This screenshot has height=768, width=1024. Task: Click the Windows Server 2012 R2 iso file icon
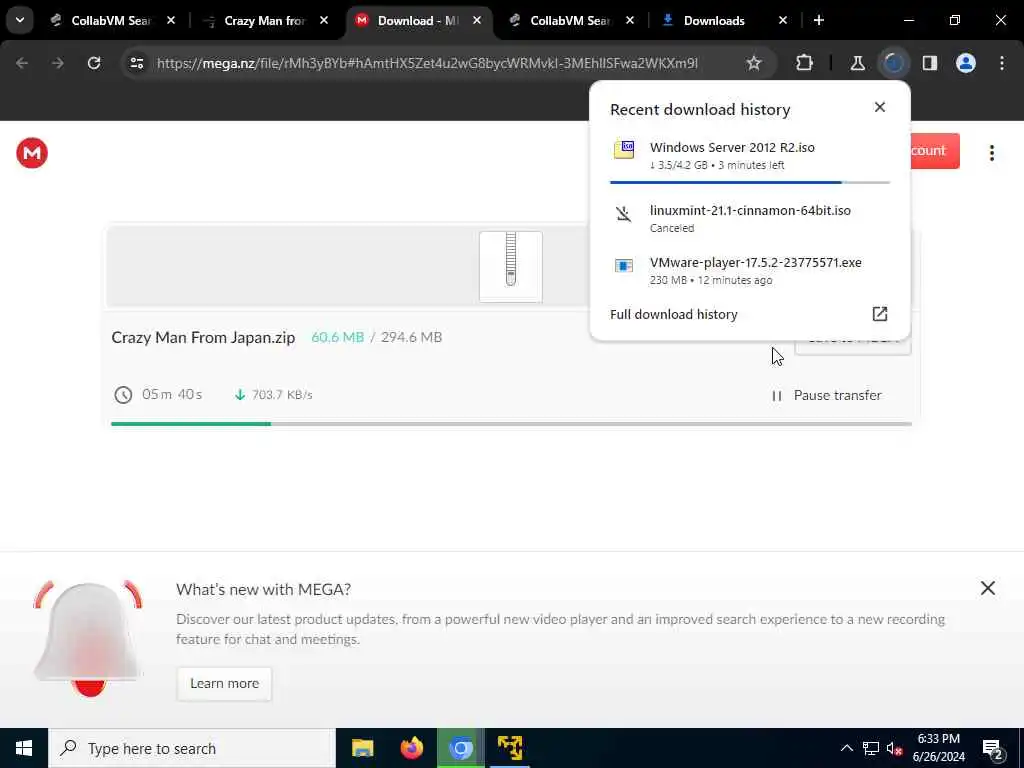click(x=624, y=149)
